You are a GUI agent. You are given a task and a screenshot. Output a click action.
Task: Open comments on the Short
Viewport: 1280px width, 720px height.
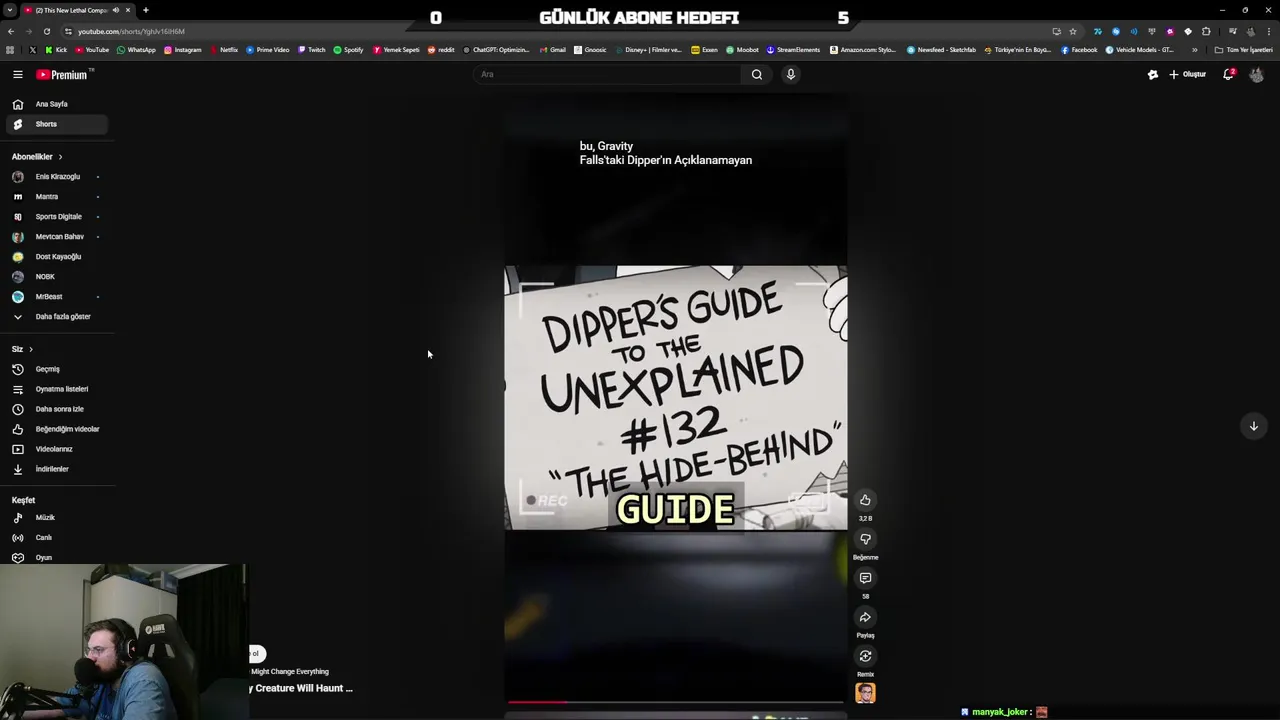pos(865,578)
